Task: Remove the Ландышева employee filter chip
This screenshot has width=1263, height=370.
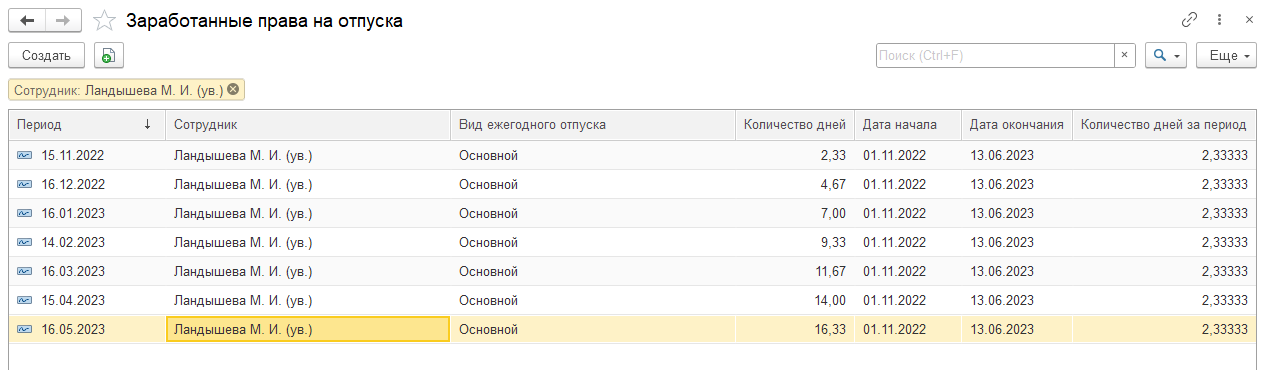Action: click(x=233, y=89)
